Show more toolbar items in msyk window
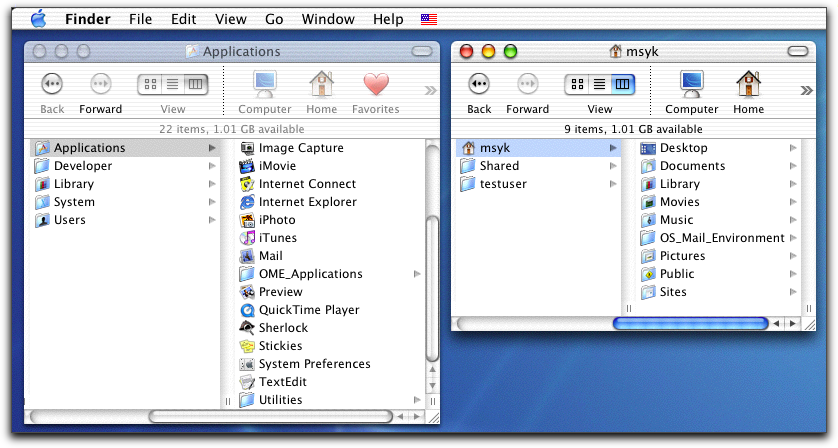Image resolution: width=838 pixels, height=448 pixels. [806, 89]
